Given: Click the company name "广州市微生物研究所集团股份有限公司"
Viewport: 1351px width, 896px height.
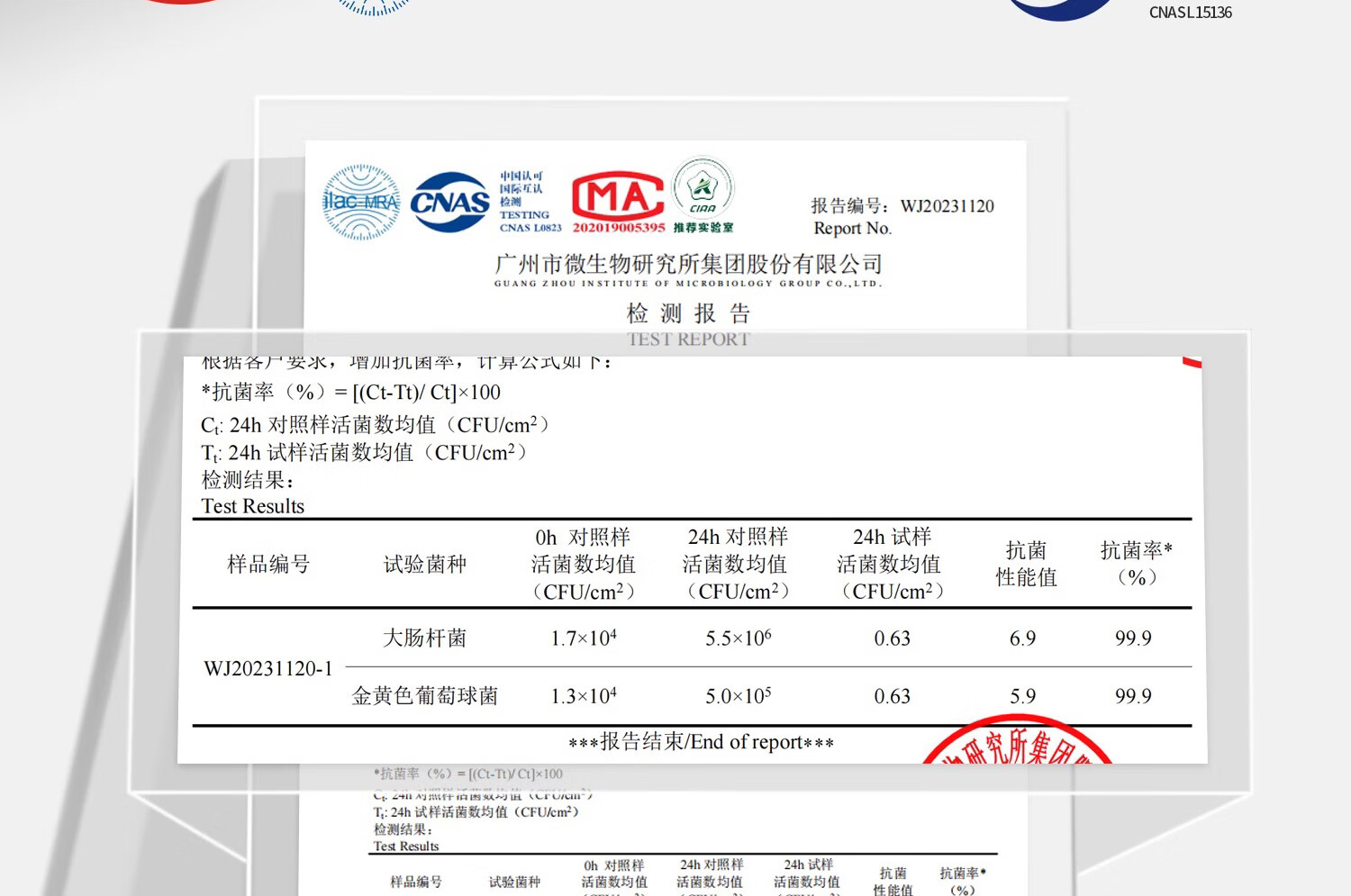Looking at the screenshot, I should click(688, 264).
